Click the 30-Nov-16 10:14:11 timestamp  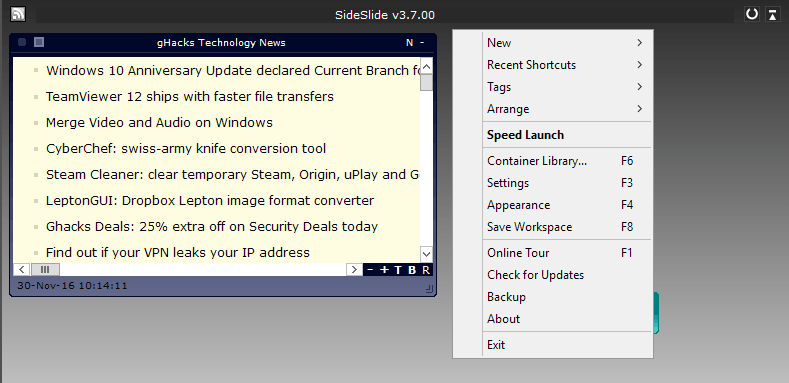coord(72,286)
